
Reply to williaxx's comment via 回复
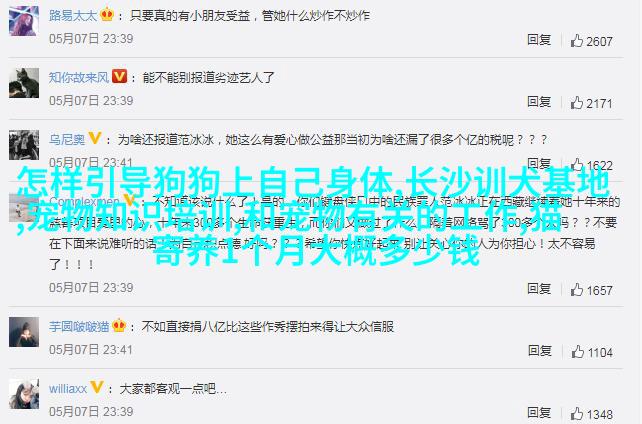point(539,413)
